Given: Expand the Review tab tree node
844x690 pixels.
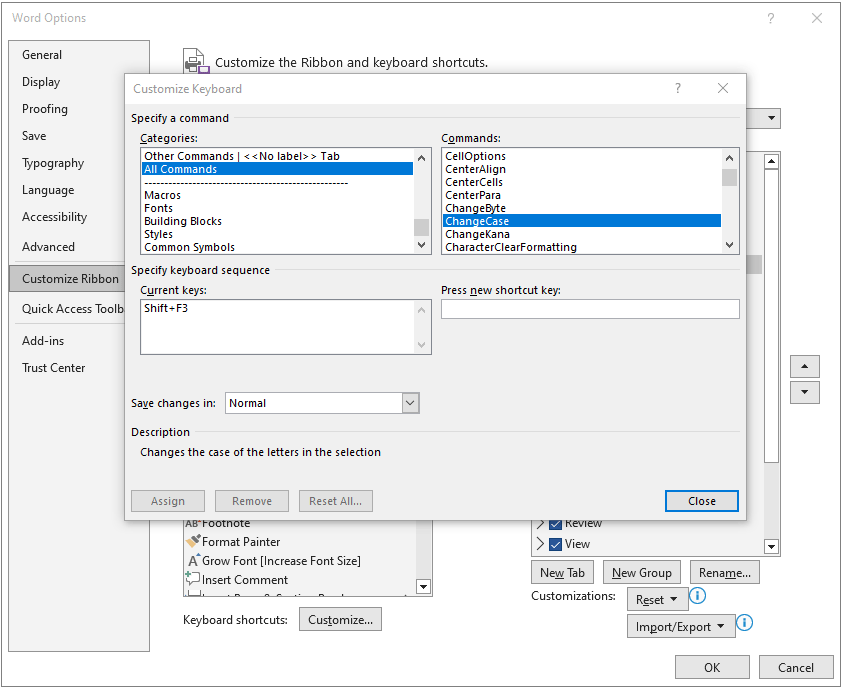Looking at the screenshot, I should click(x=540, y=523).
